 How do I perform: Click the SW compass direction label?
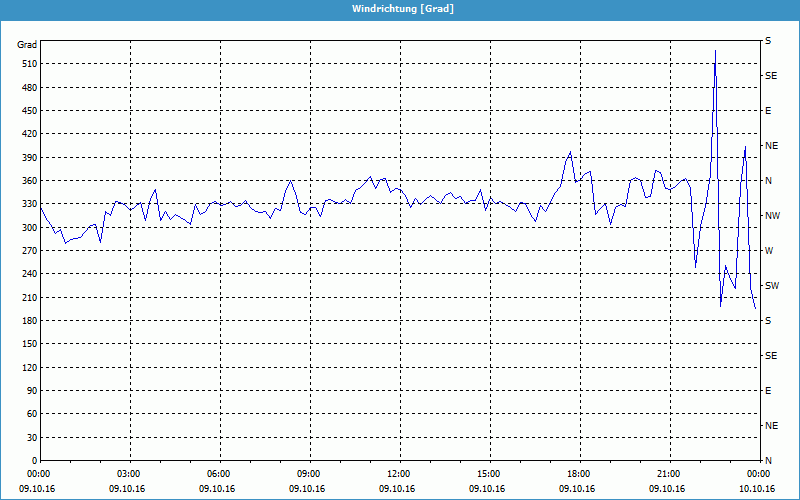(x=771, y=286)
